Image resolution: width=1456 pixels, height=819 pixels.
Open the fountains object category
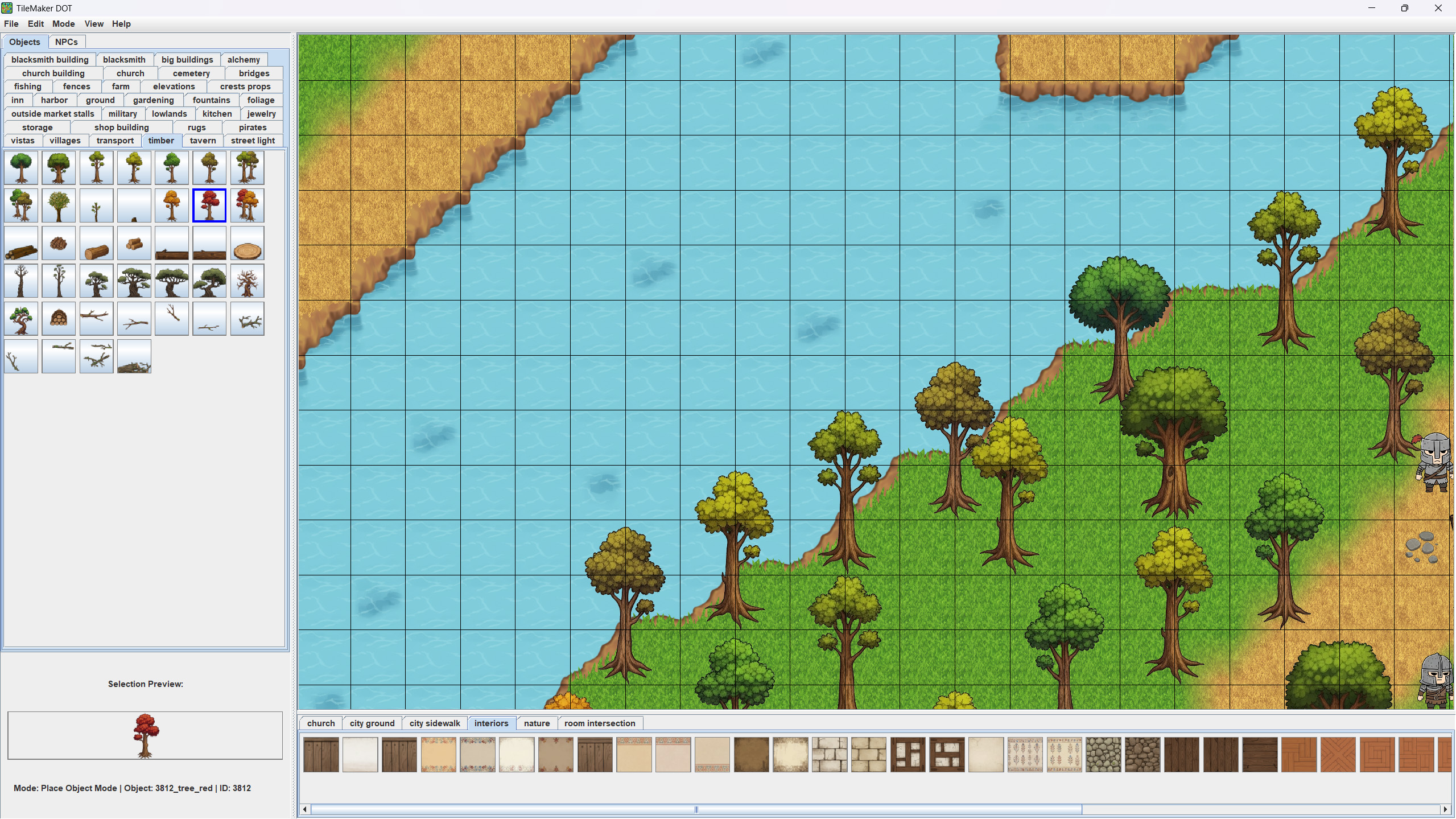tap(211, 100)
